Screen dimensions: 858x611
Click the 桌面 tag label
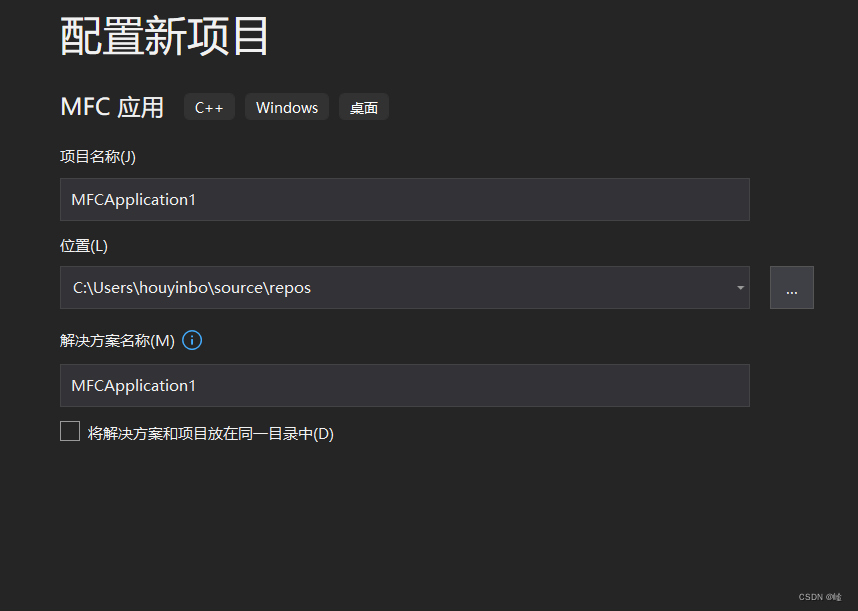point(363,106)
